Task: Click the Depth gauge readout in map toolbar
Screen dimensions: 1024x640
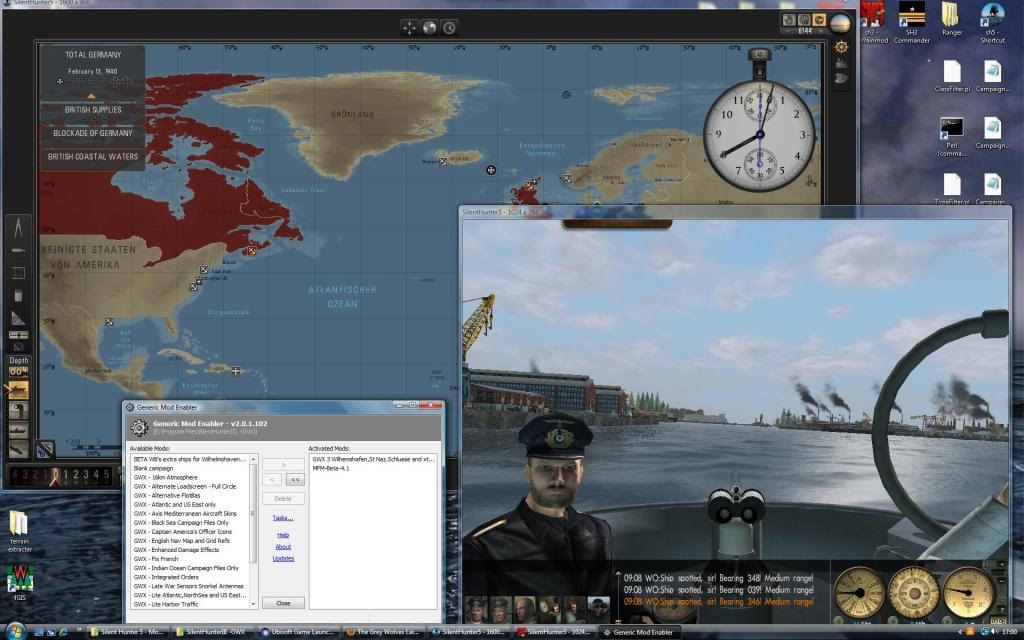Action: click(18, 372)
